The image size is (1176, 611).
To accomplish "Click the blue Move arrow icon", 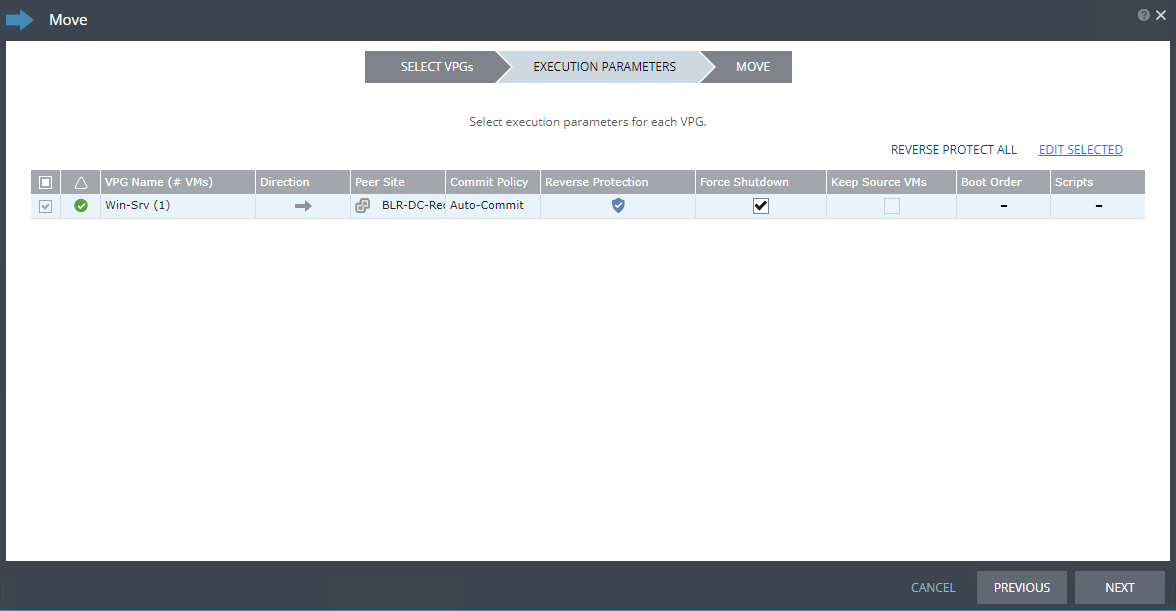I will tap(20, 19).
